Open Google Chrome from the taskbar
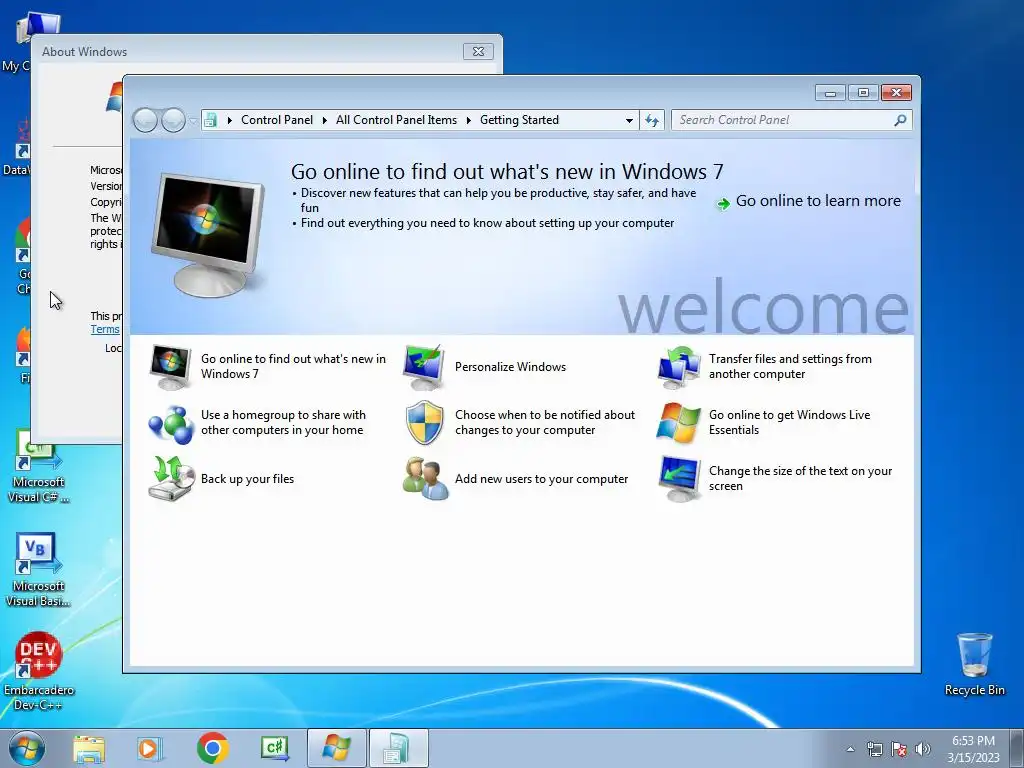 pyautogui.click(x=212, y=748)
